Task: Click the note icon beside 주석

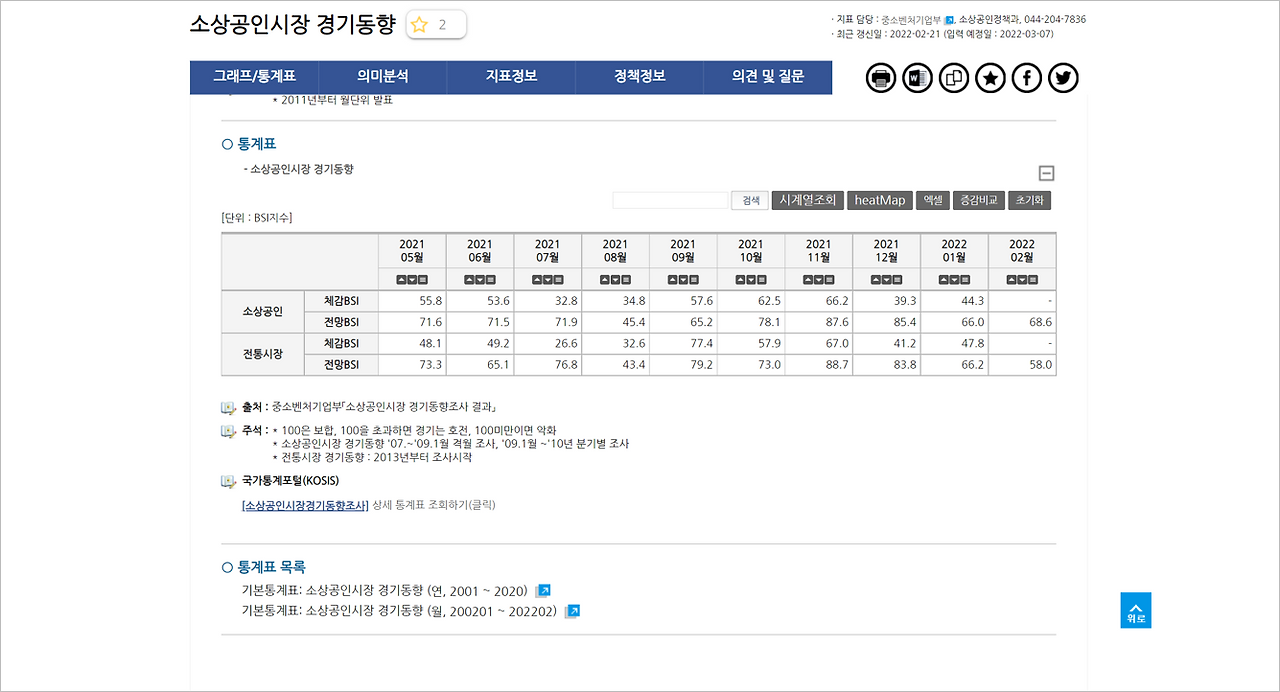Action: [228, 431]
